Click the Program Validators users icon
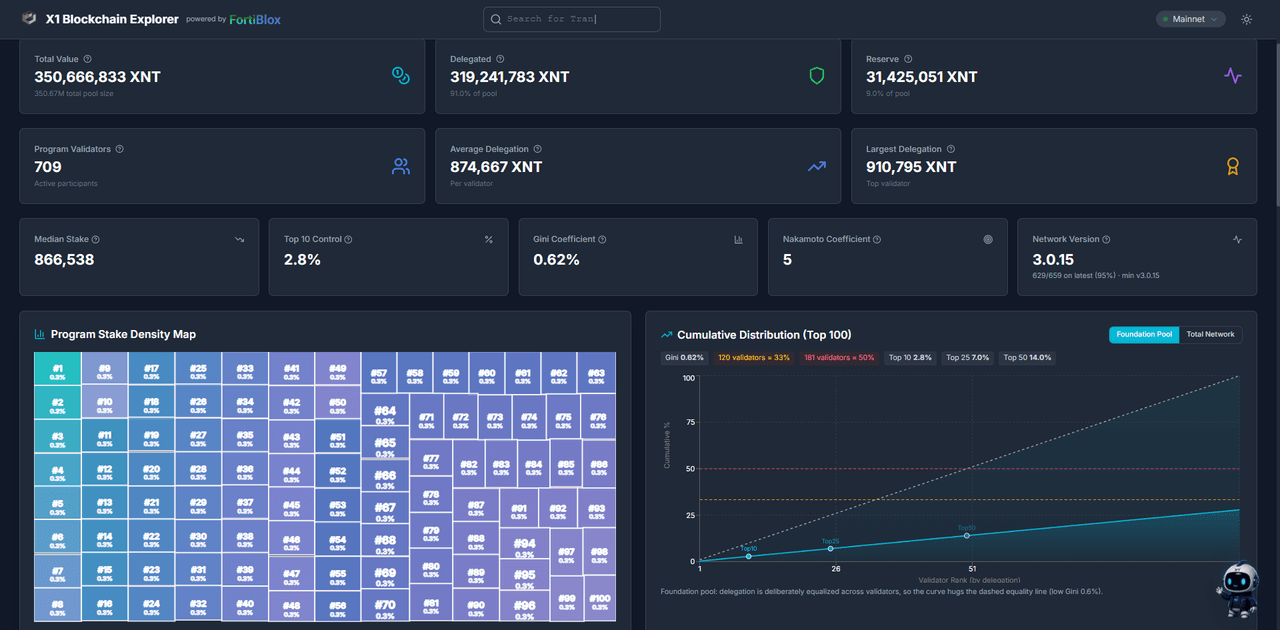Screen dimensions: 1280x630 click(x=401, y=166)
